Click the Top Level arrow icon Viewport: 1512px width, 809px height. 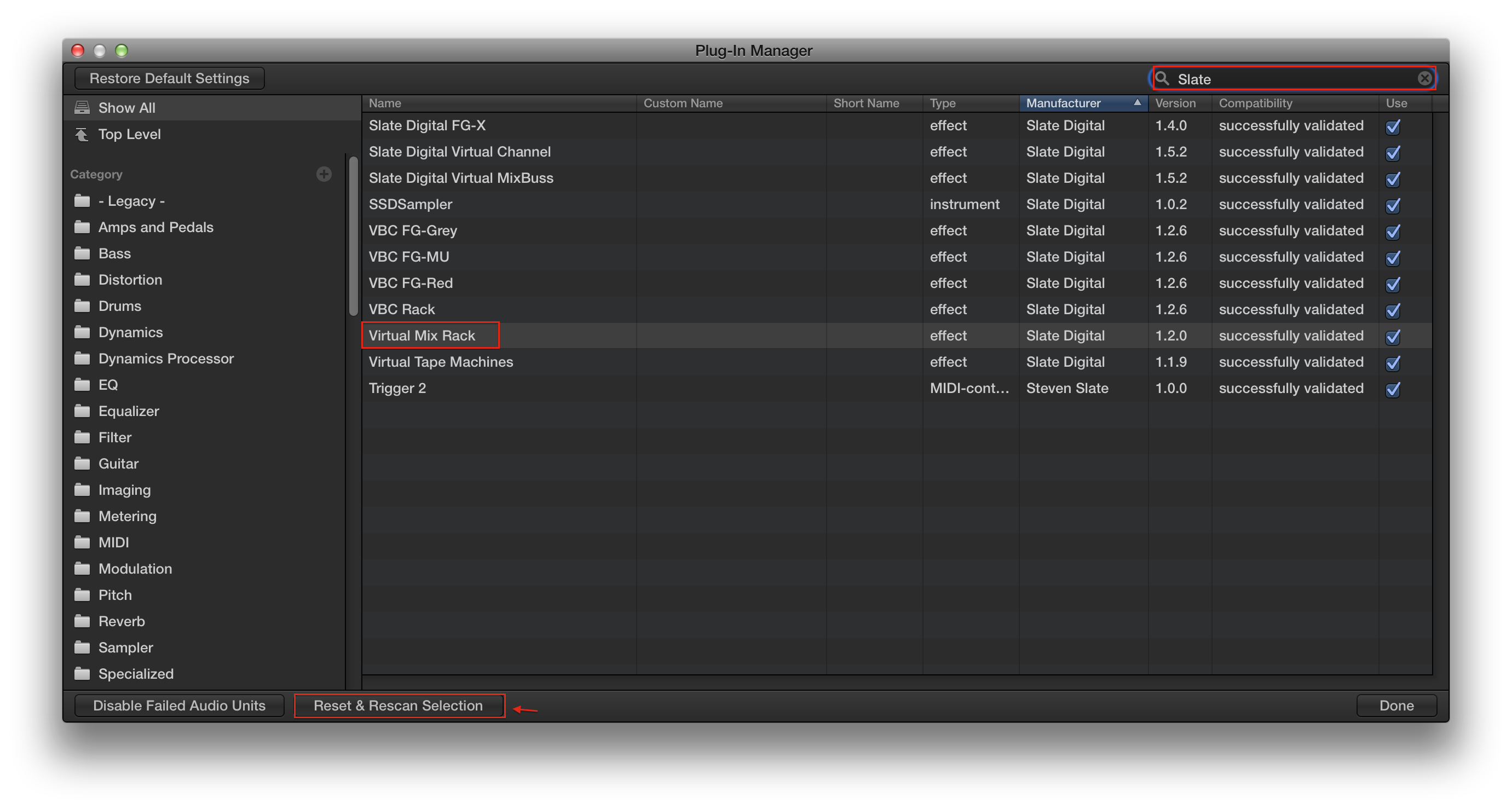point(82,135)
